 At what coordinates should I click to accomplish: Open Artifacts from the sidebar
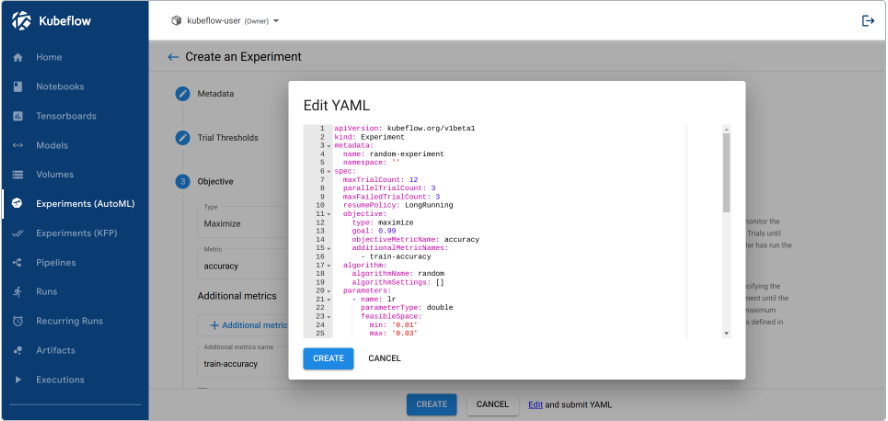pyautogui.click(x=55, y=350)
